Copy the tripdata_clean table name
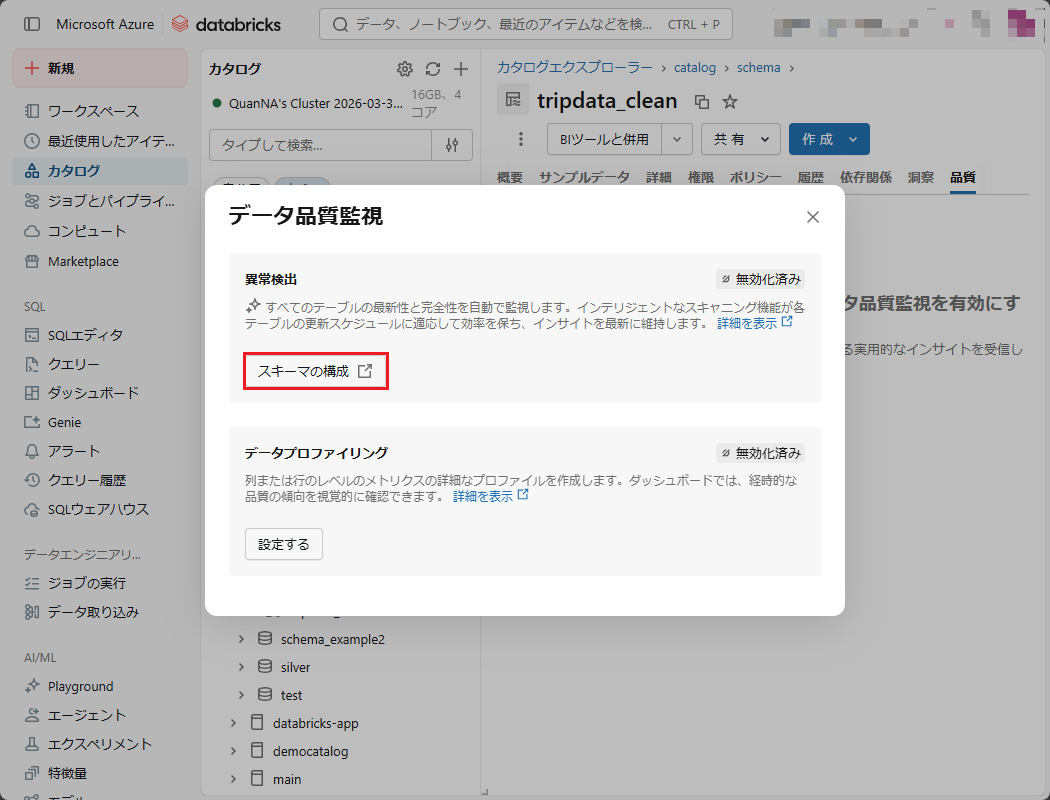The width and height of the screenshot is (1050, 800). [x=702, y=101]
